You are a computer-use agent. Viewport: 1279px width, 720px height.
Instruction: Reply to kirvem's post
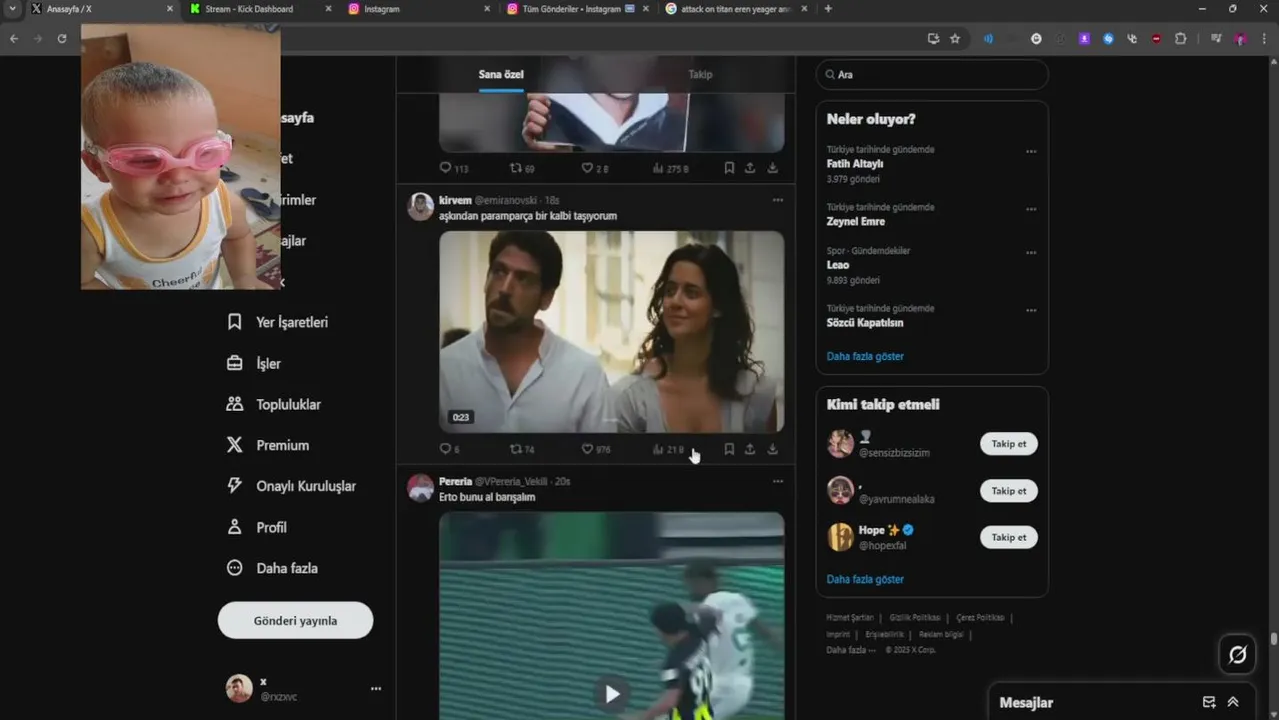pos(450,450)
